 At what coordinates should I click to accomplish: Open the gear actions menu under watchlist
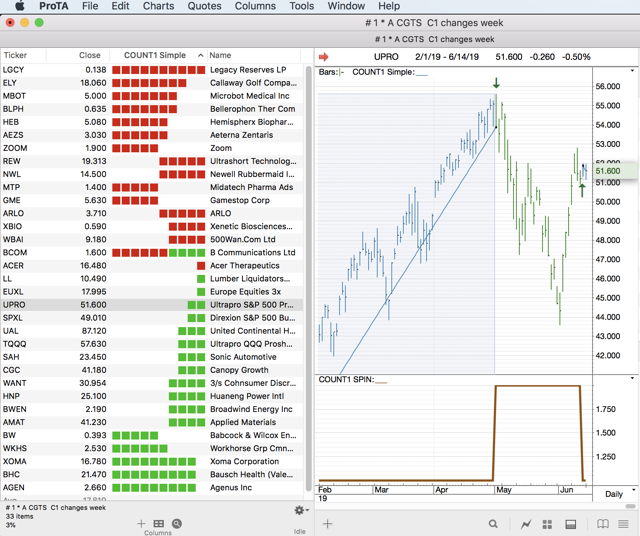301,510
